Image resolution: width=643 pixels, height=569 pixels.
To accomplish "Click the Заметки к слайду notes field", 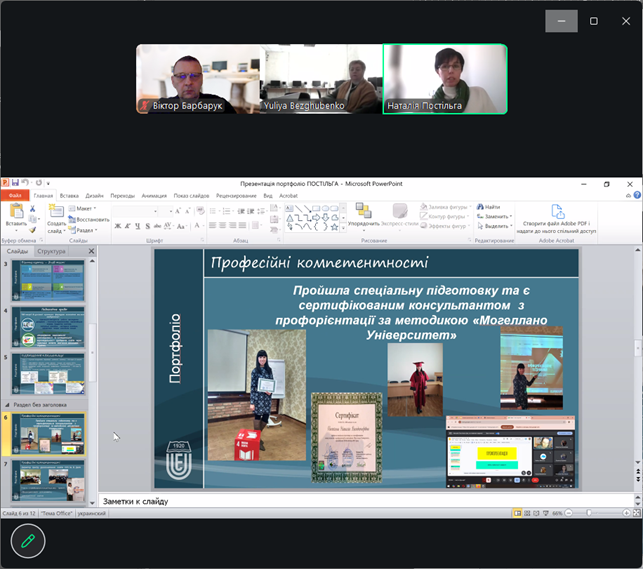I will [366, 501].
